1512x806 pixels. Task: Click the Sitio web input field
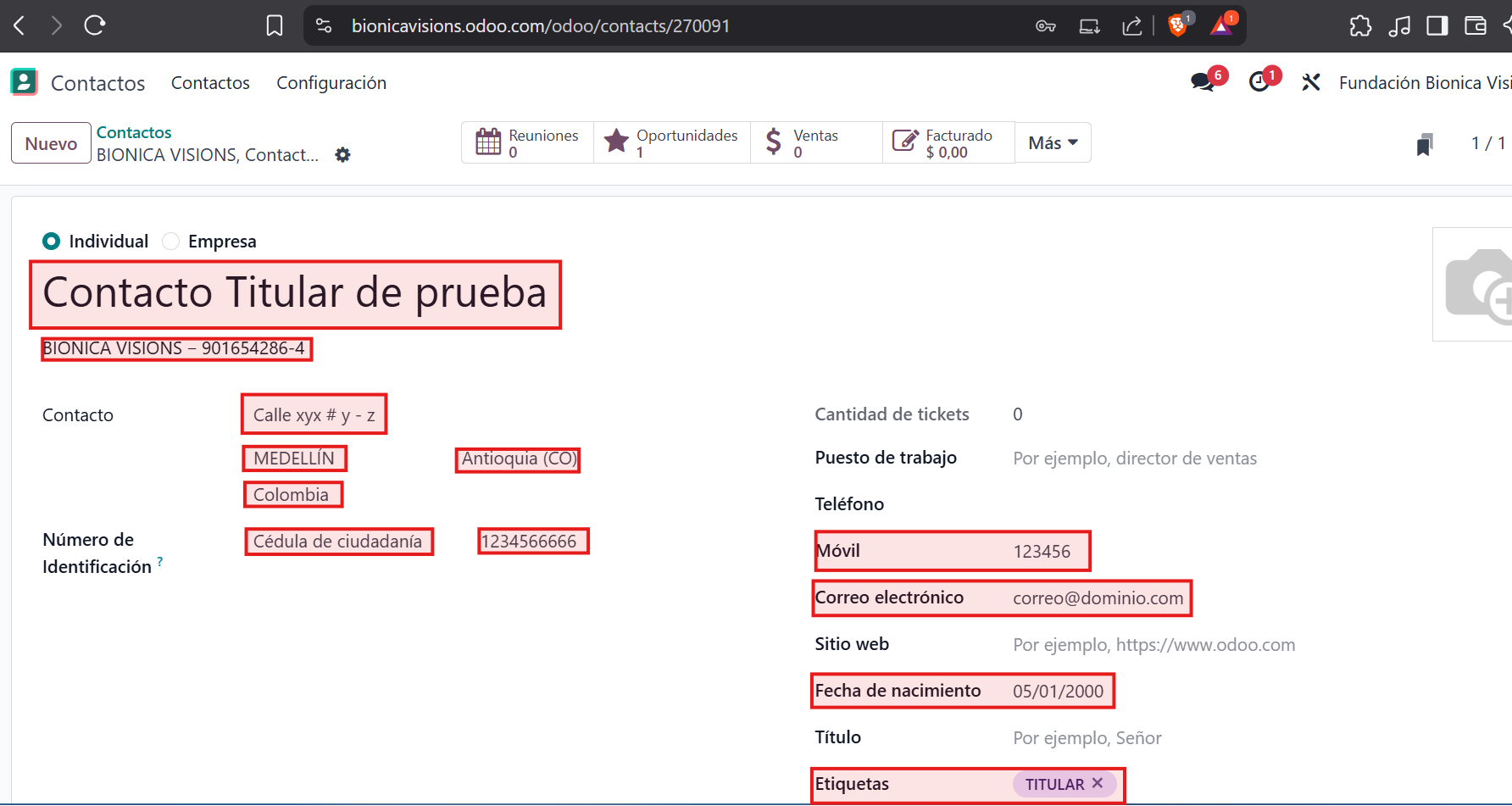click(x=1153, y=645)
